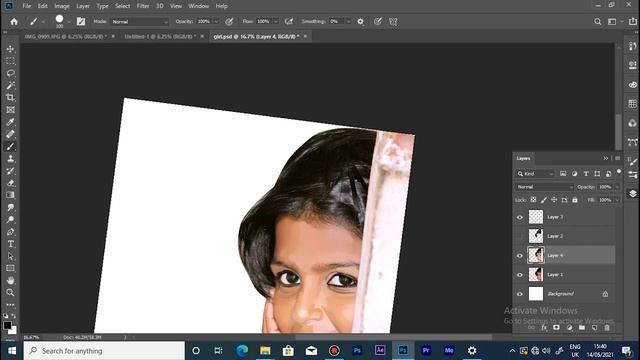Collapse the Layers panel double-arrow

606,158
